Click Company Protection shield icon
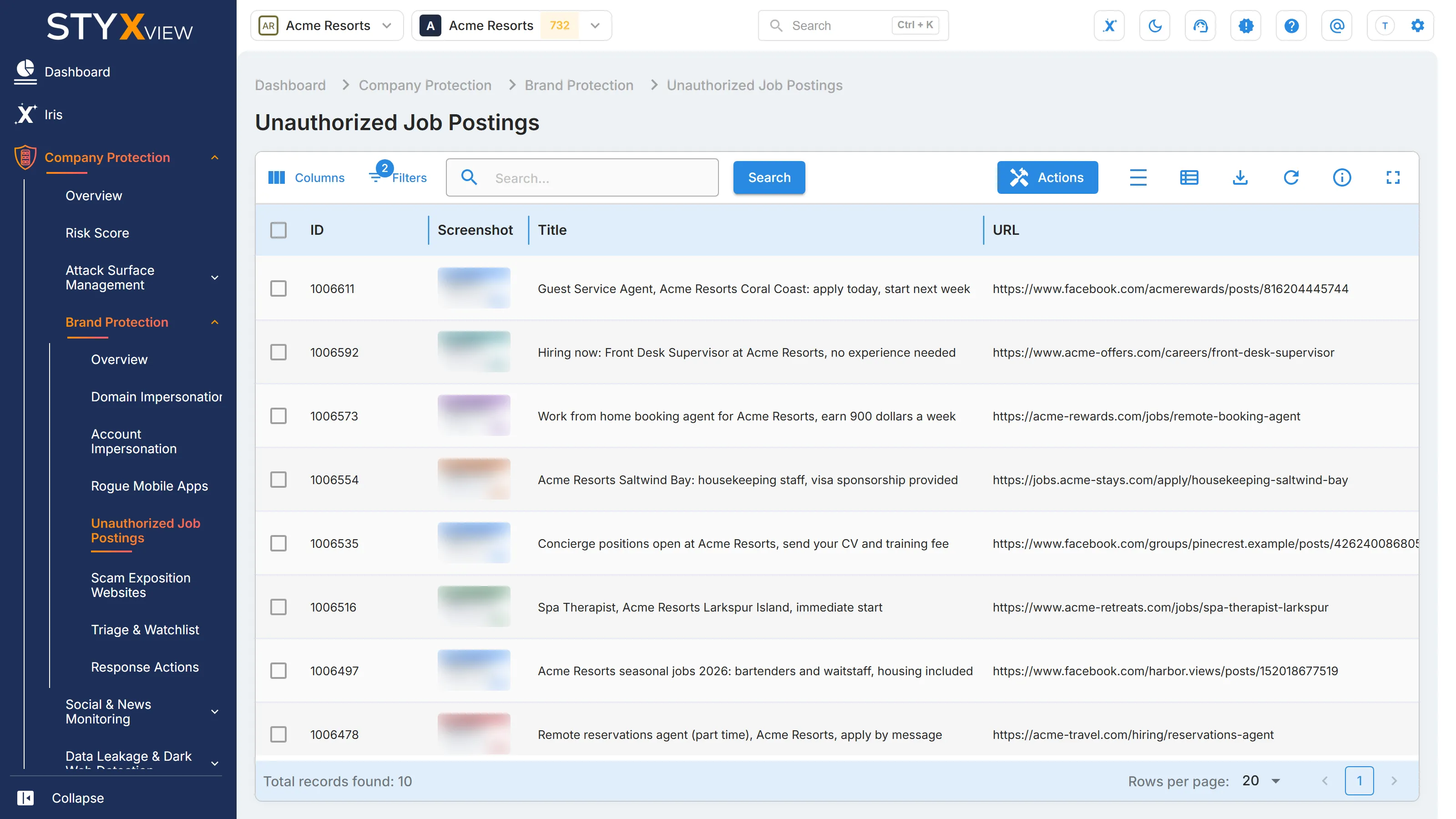This screenshot has height=819, width=1456. click(25, 157)
